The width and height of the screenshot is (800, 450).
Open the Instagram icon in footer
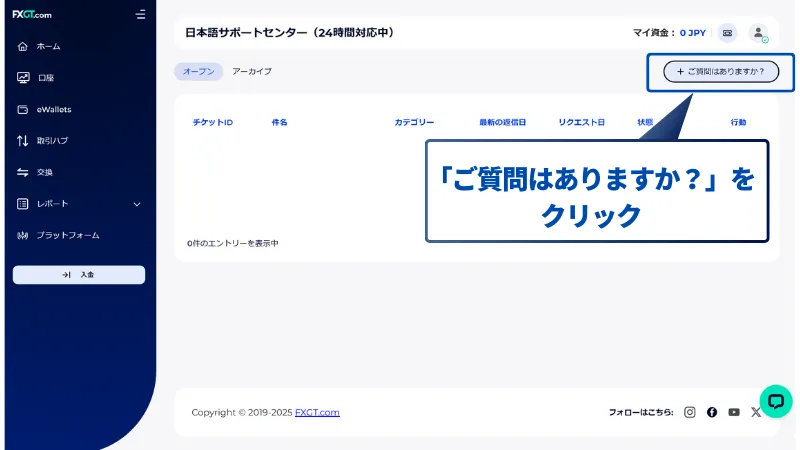pos(689,412)
